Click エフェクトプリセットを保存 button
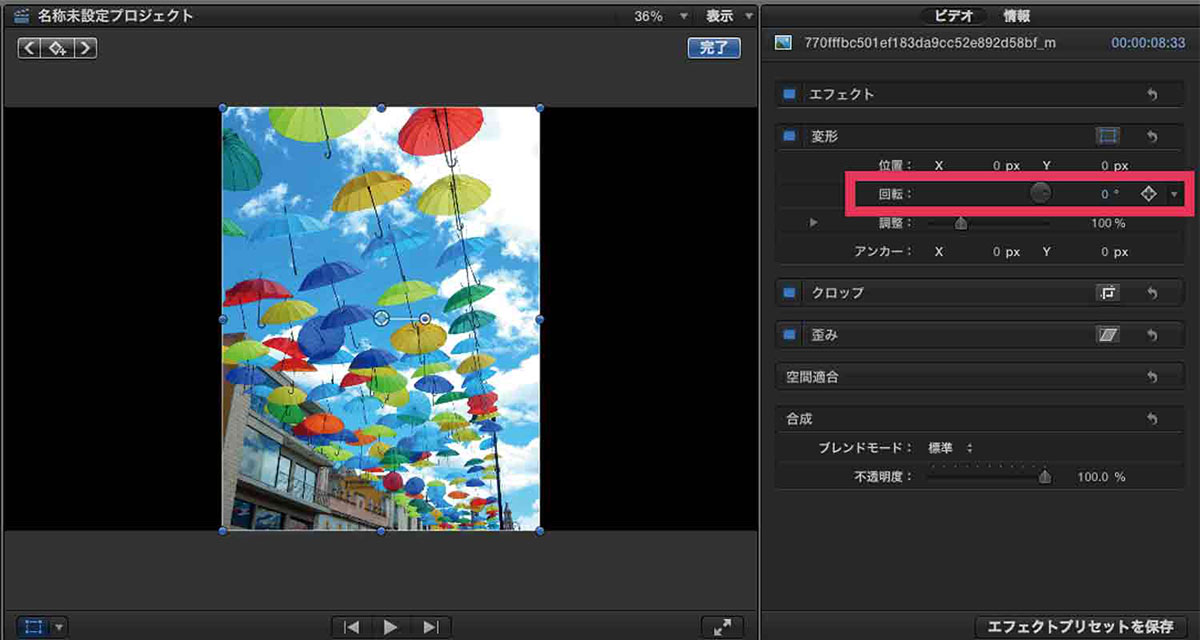 tap(1080, 627)
